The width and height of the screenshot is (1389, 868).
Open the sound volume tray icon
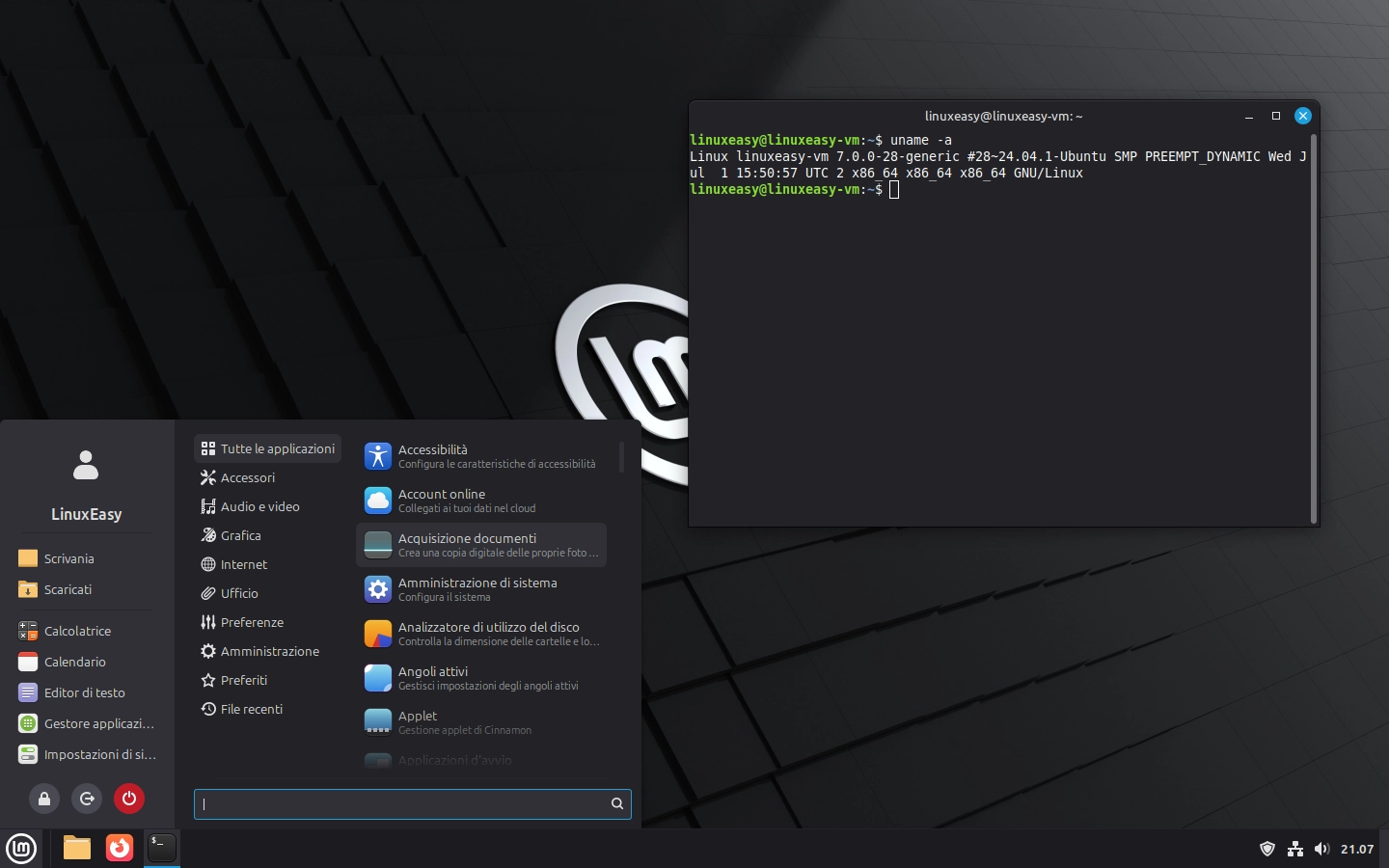pos(1321,849)
